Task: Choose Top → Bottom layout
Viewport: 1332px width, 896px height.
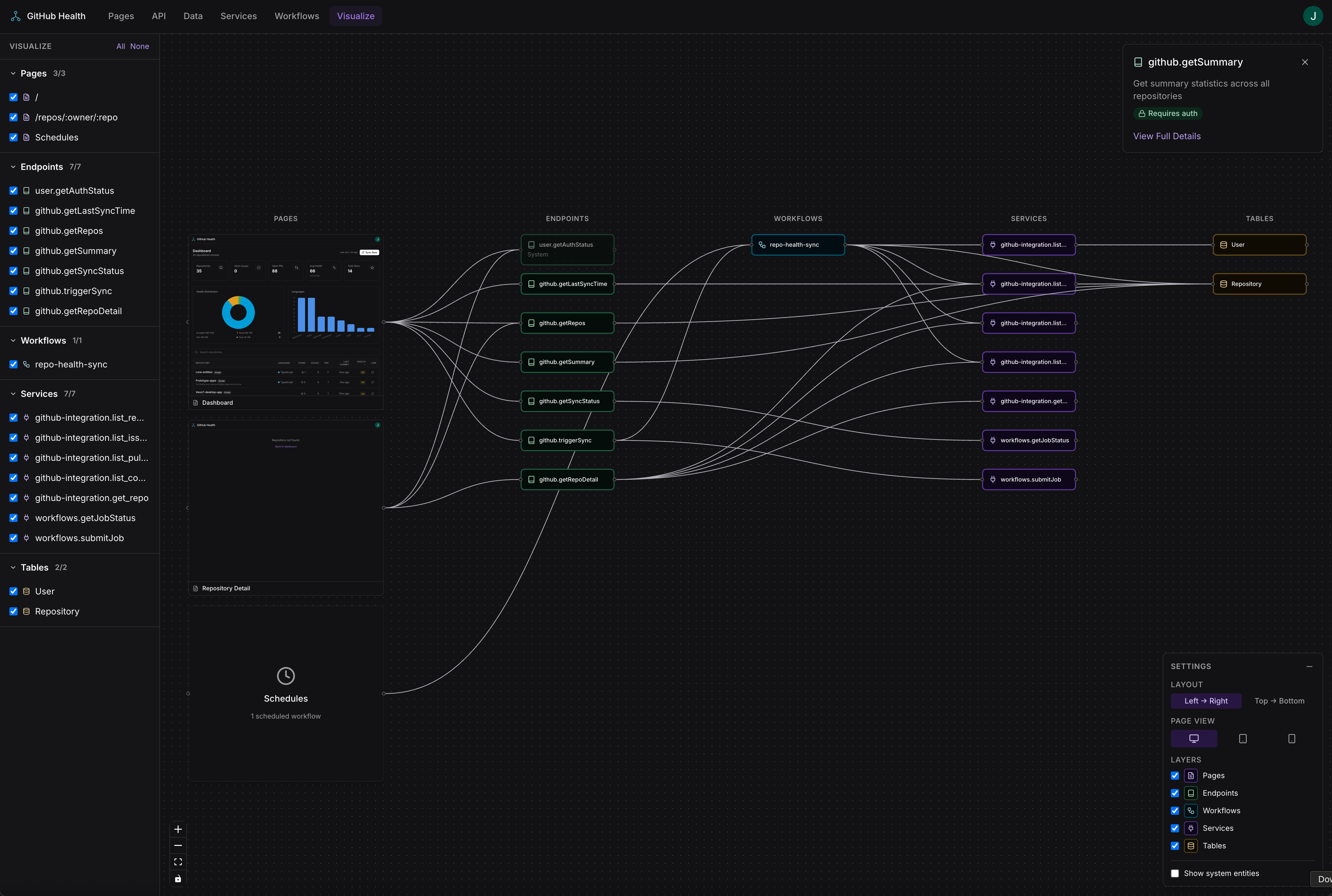Action: click(x=1279, y=701)
